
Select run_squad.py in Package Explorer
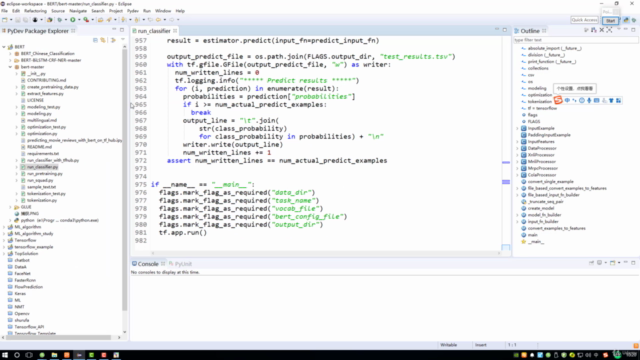tap(40, 180)
